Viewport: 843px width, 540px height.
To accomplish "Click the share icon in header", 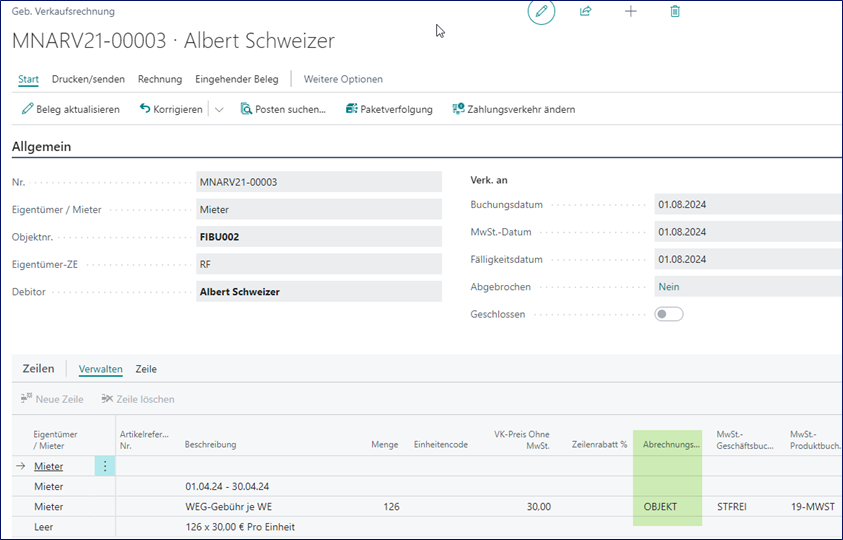I will [x=586, y=12].
